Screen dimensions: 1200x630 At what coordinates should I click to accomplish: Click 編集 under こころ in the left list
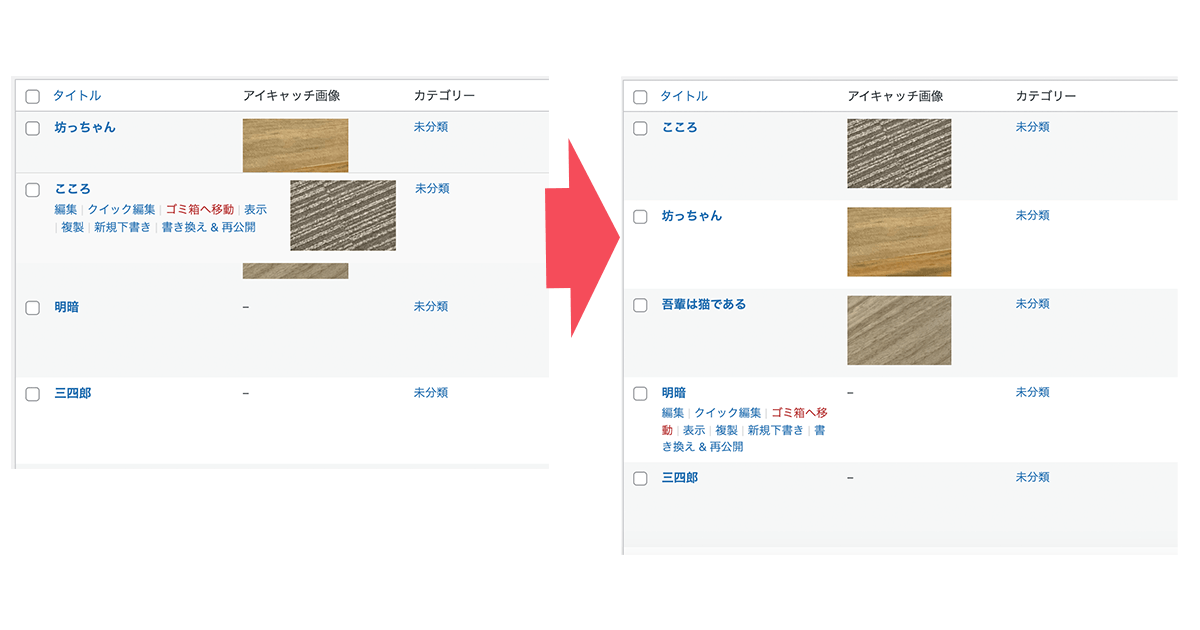coord(66,209)
